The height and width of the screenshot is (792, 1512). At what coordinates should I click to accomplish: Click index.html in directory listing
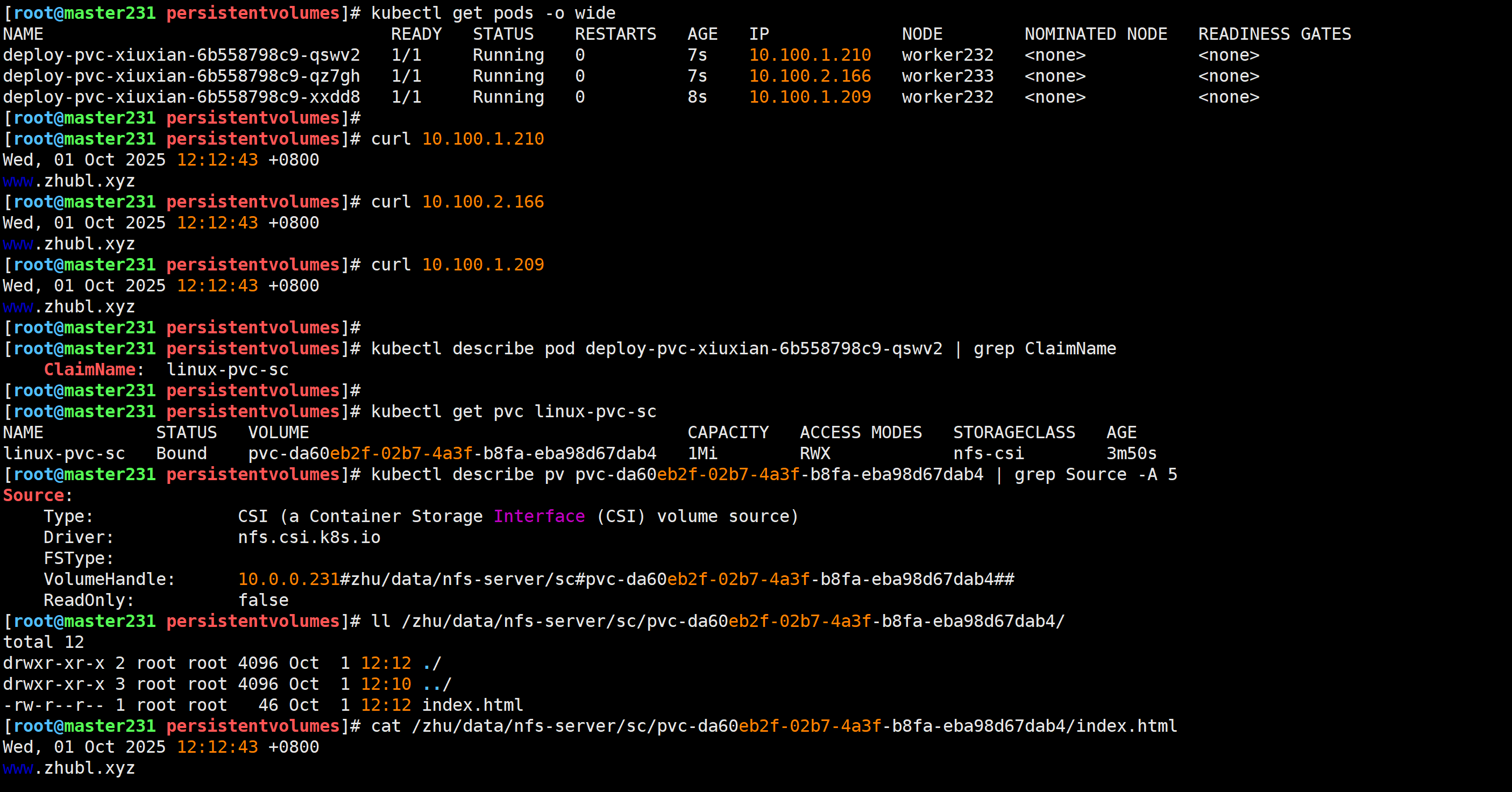472,705
